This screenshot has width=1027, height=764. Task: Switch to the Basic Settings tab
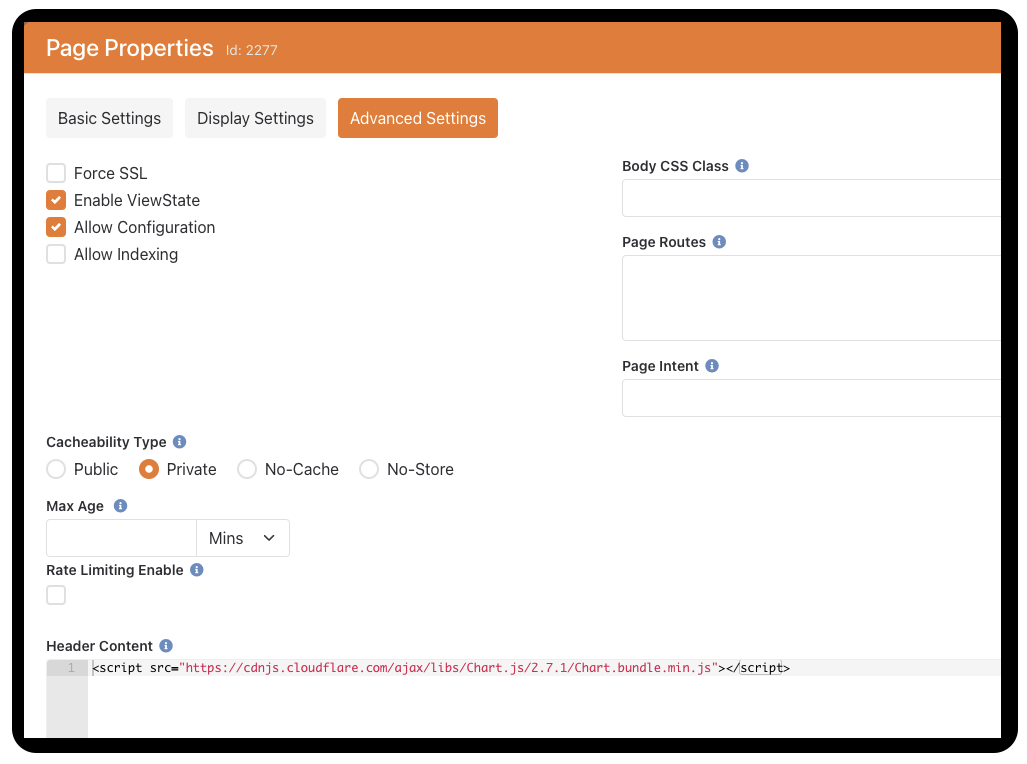(x=109, y=118)
